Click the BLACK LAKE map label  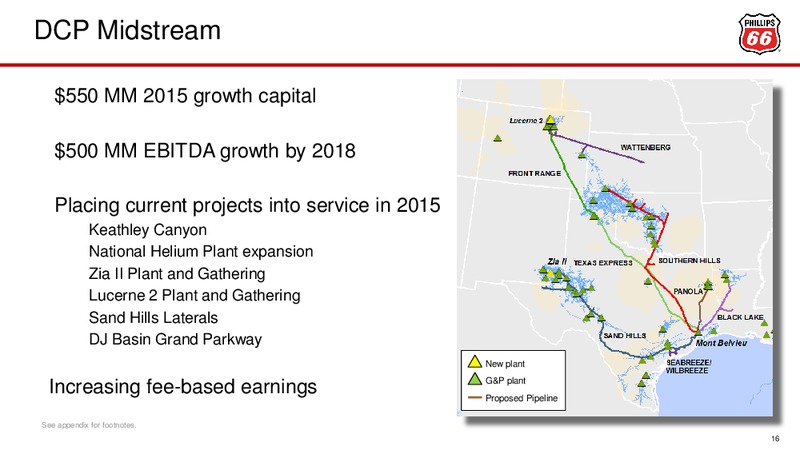[x=740, y=317]
